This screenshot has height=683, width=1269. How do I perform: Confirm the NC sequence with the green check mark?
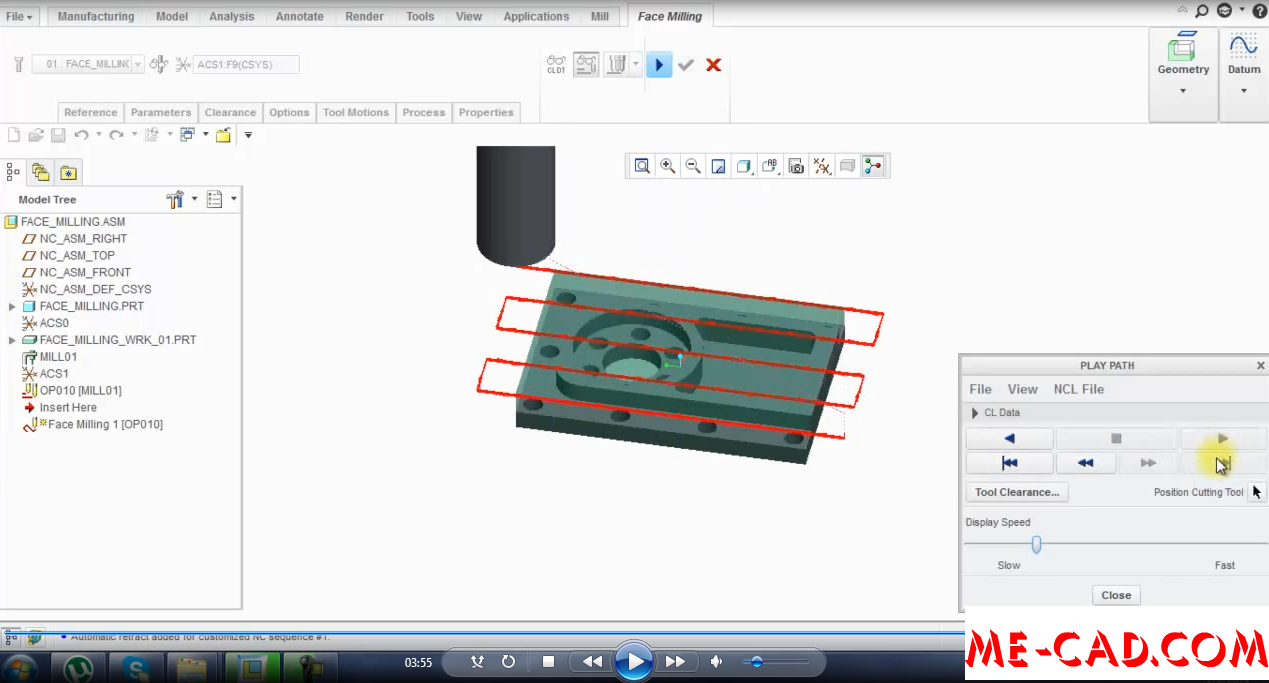tap(686, 65)
